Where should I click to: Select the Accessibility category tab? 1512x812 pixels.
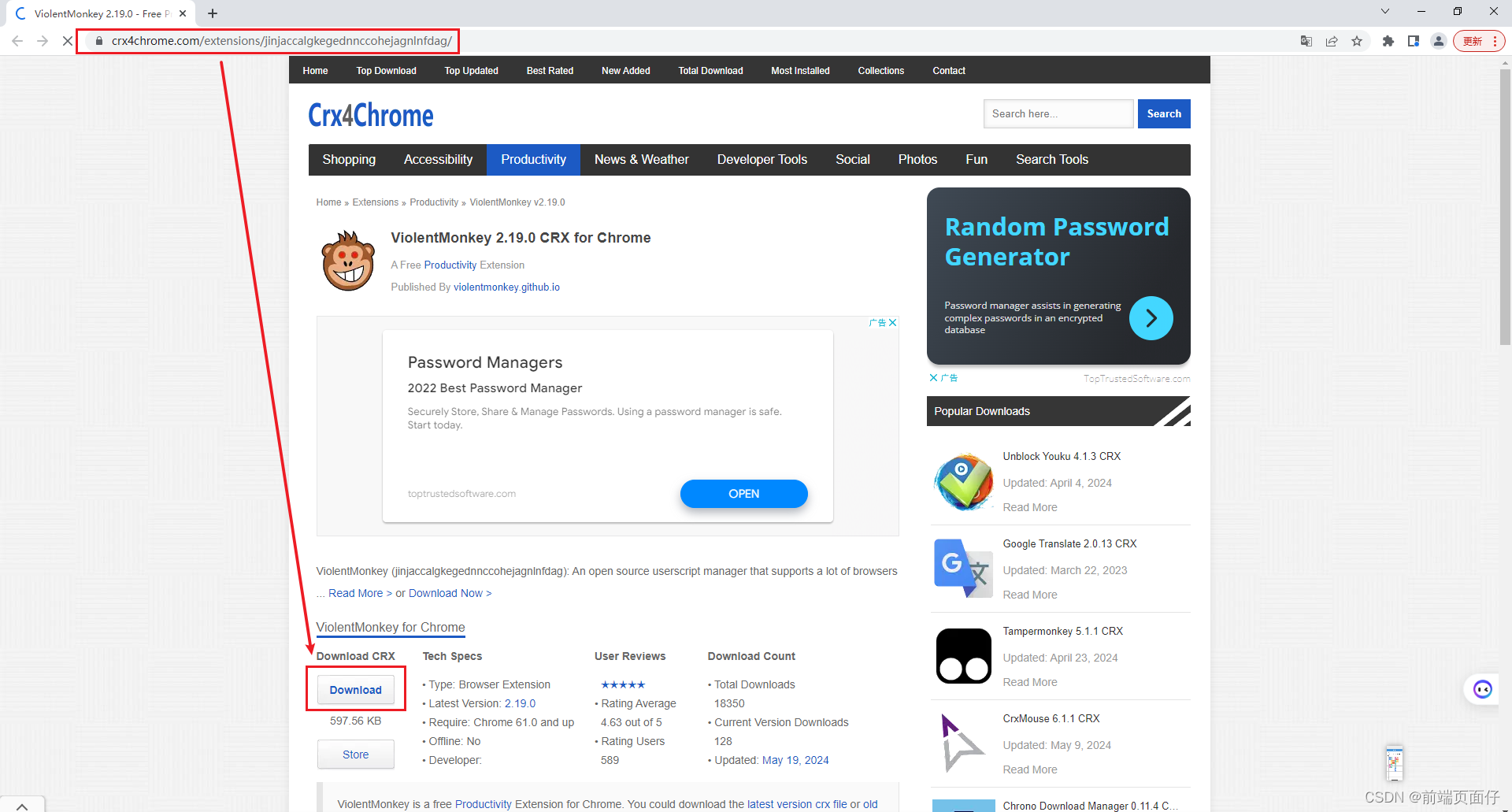(x=438, y=160)
